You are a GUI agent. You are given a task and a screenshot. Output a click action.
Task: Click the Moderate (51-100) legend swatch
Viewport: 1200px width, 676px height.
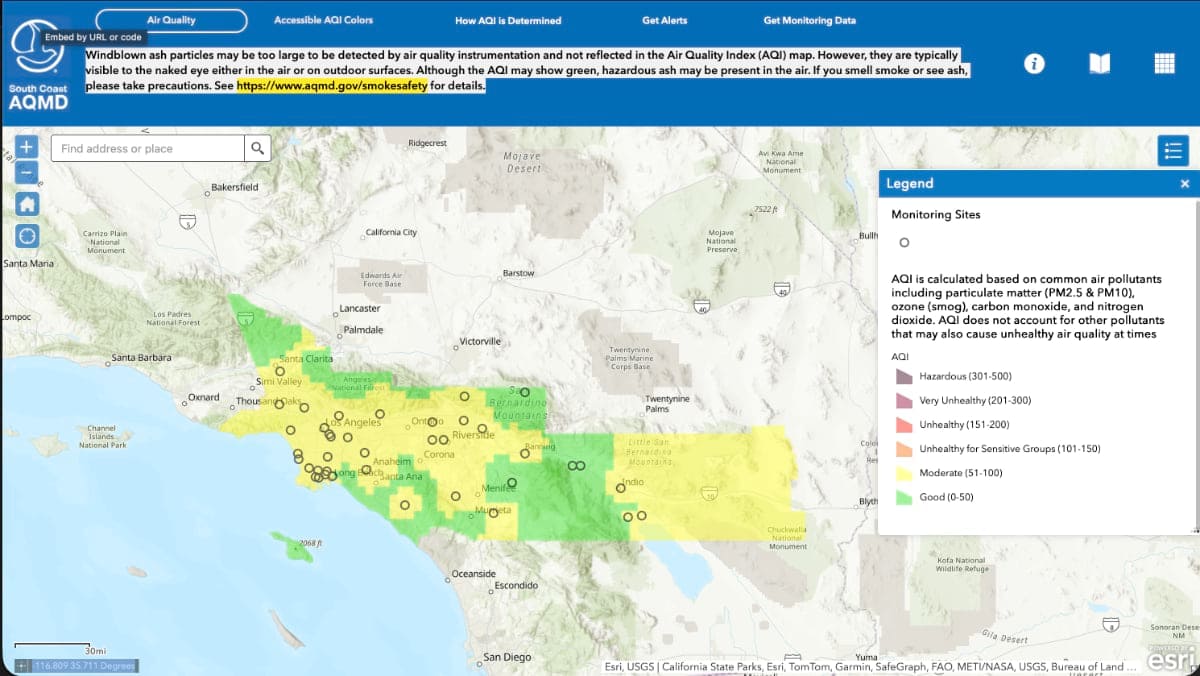903,473
